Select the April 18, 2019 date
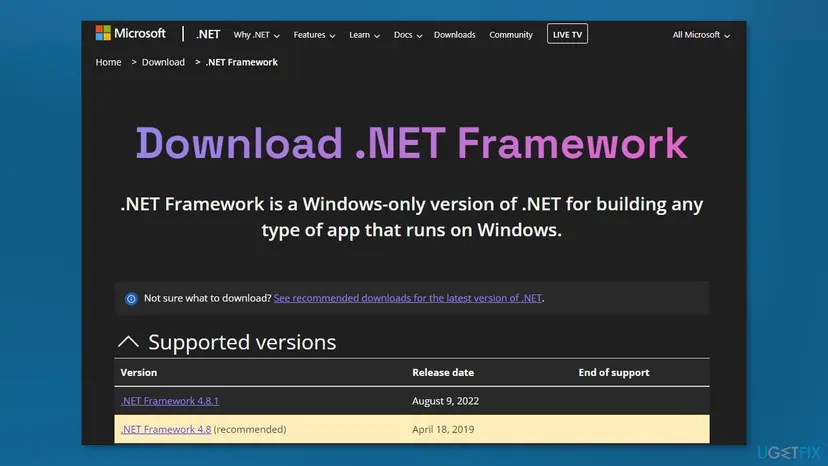 pyautogui.click(x=443, y=430)
